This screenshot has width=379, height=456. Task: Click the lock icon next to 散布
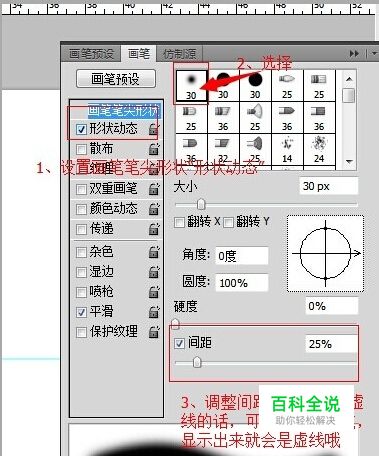pos(154,149)
